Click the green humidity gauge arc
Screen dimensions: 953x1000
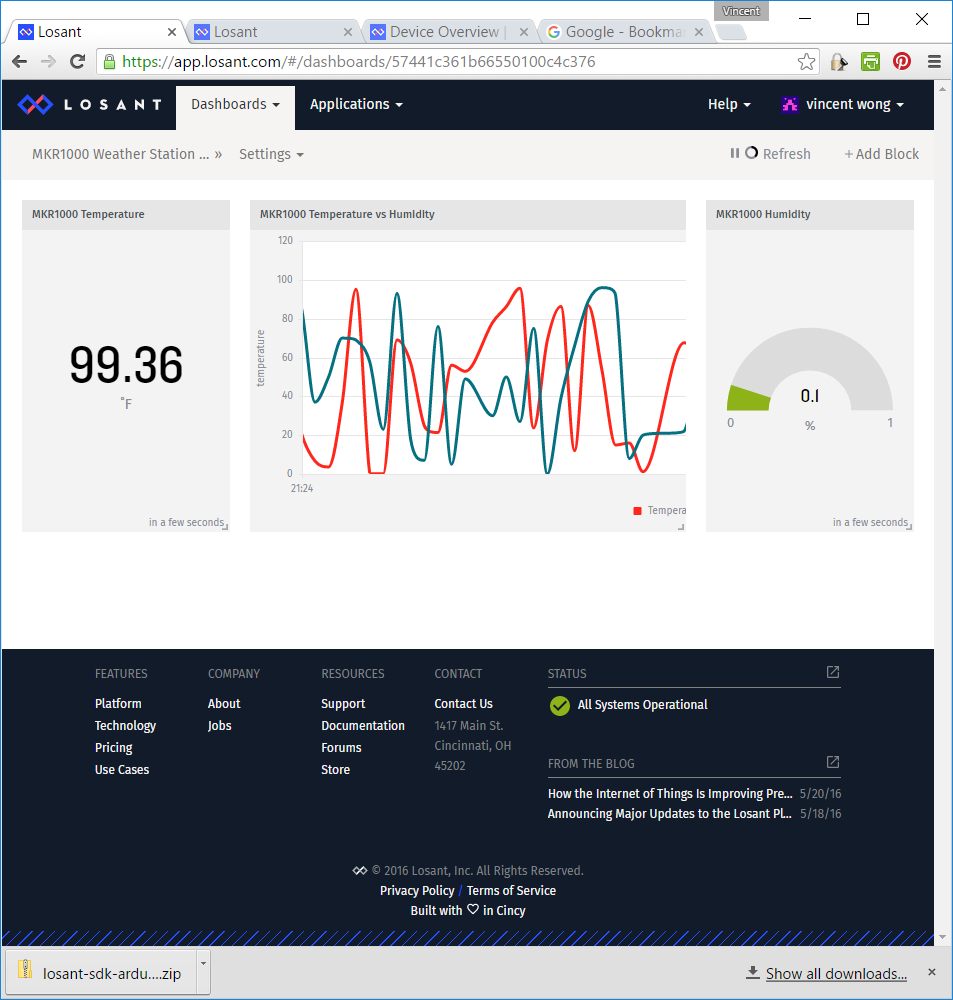748,398
